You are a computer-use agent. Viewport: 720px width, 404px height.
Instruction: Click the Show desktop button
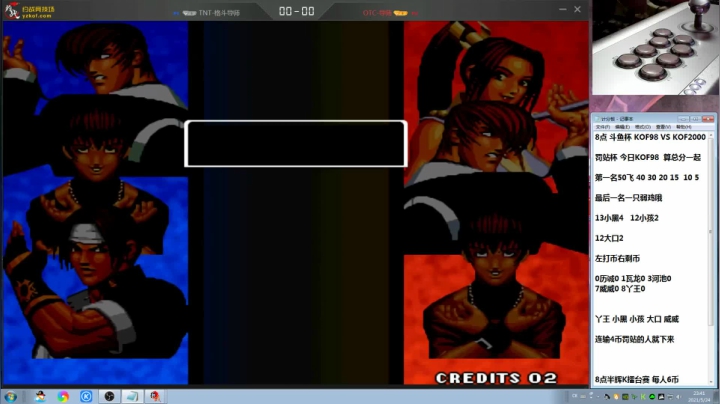pyautogui.click(x=716, y=397)
